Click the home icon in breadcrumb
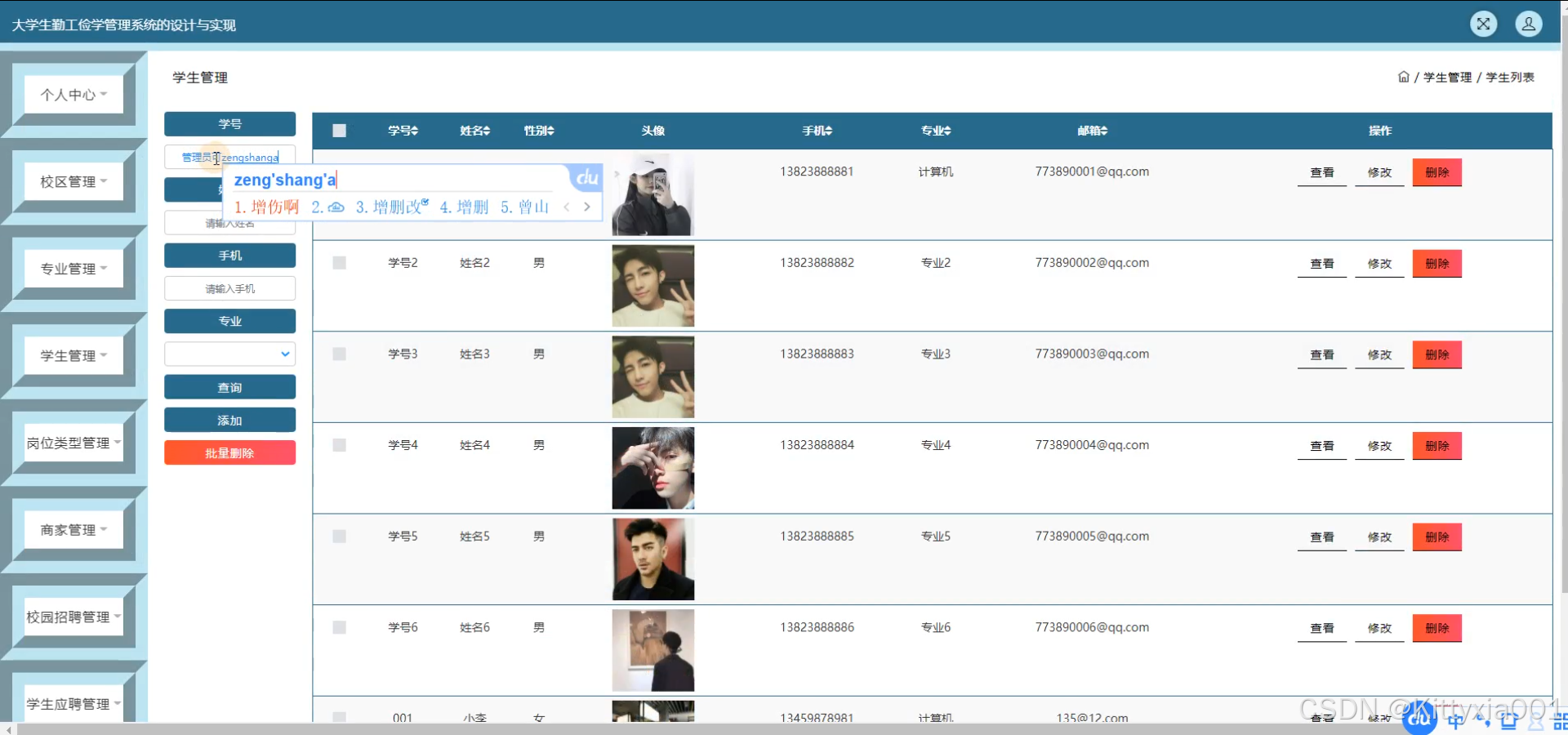The width and height of the screenshot is (1568, 735). coord(1403,77)
